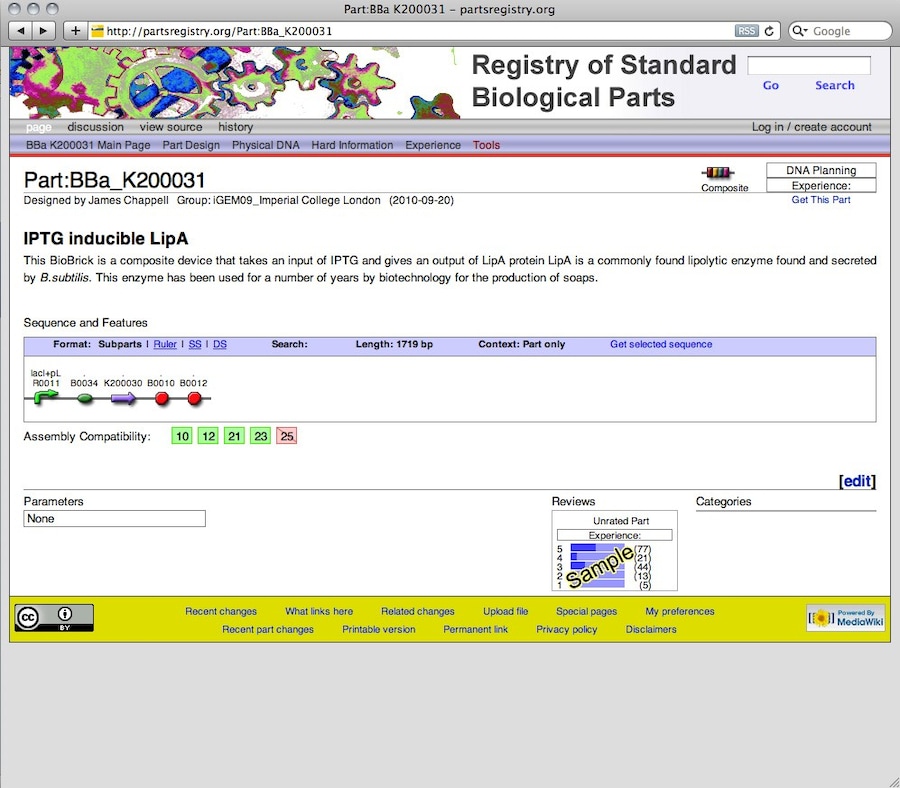Click the green R0011 promoter arrow icon
The width and height of the screenshot is (900, 788).
coord(46,398)
